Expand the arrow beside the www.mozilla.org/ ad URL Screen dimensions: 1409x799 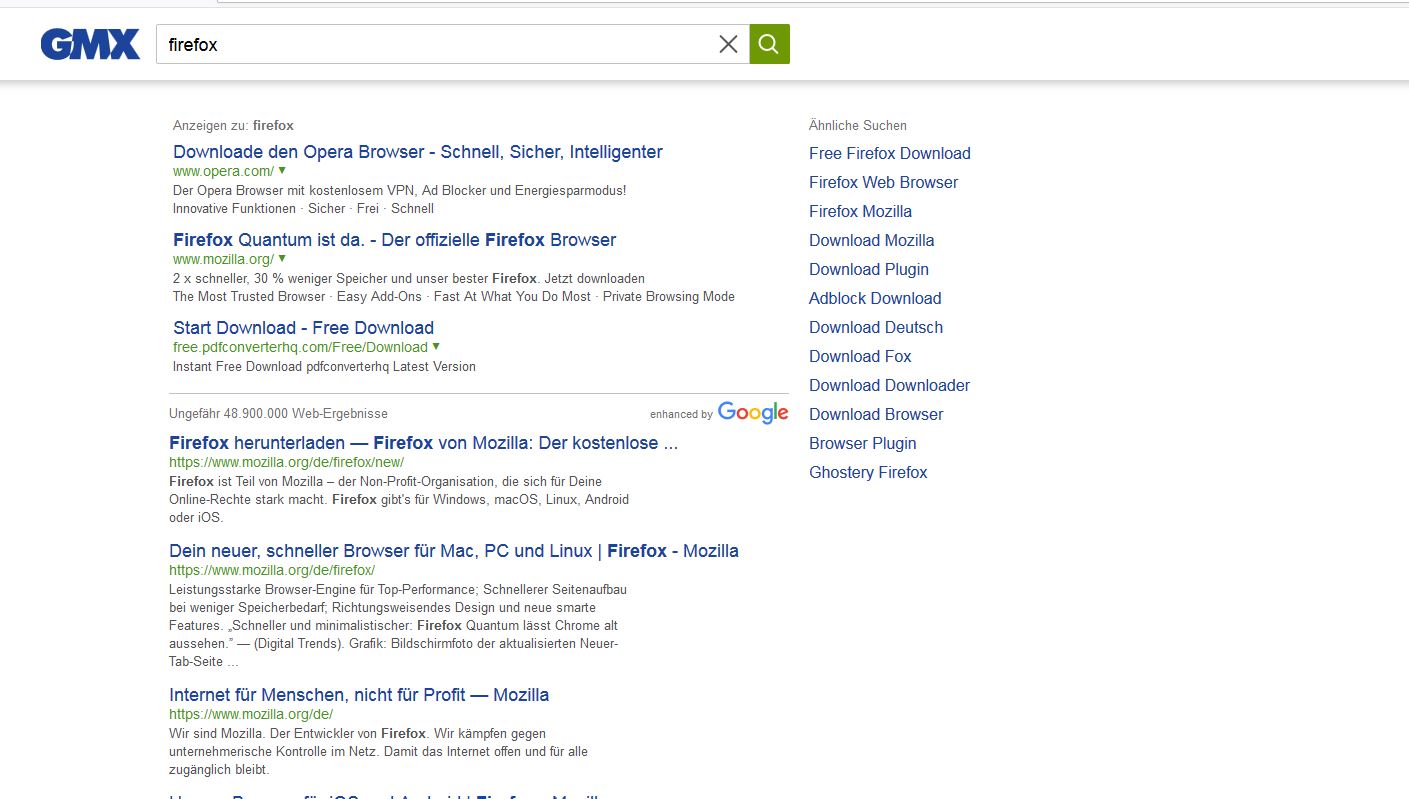click(282, 259)
